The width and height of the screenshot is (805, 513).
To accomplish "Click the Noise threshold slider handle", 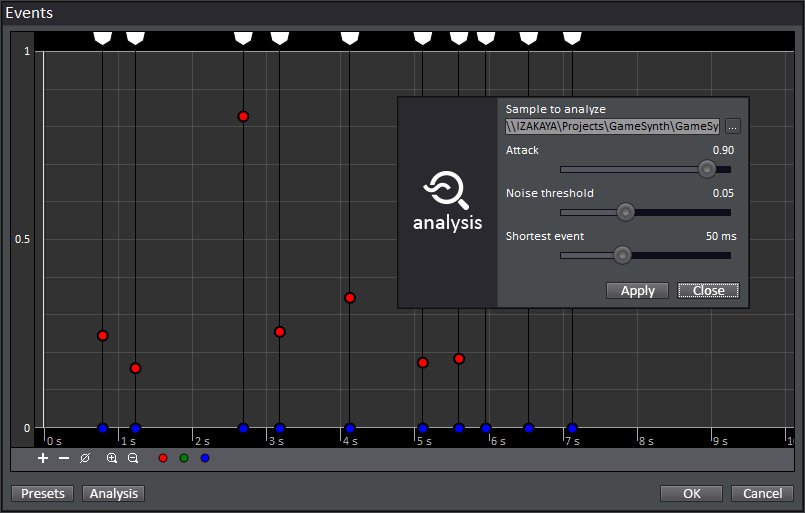I will [626, 211].
